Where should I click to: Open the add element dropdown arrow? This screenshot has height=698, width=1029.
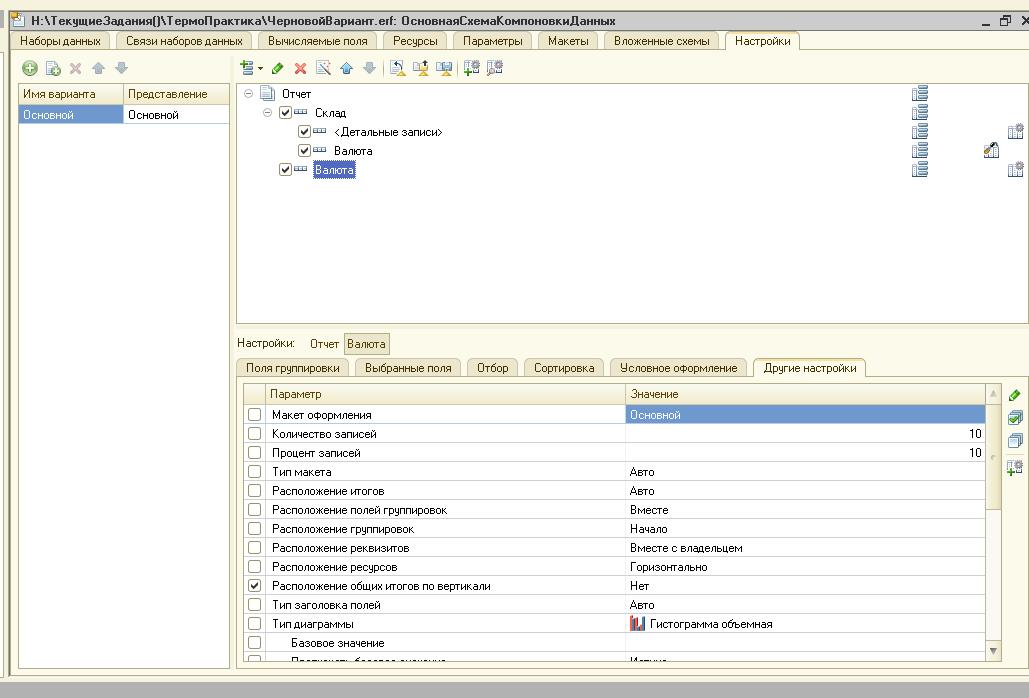tap(261, 68)
